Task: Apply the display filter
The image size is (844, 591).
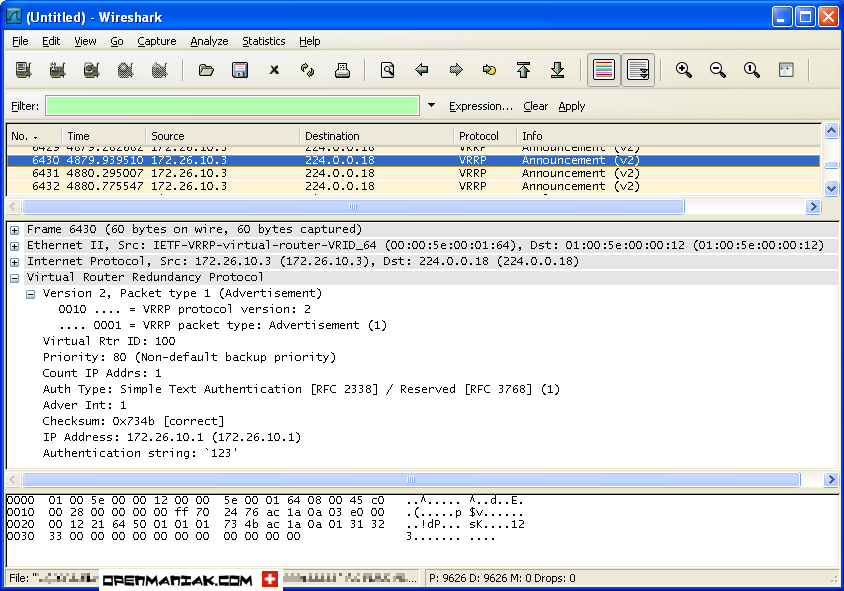Action: (572, 107)
